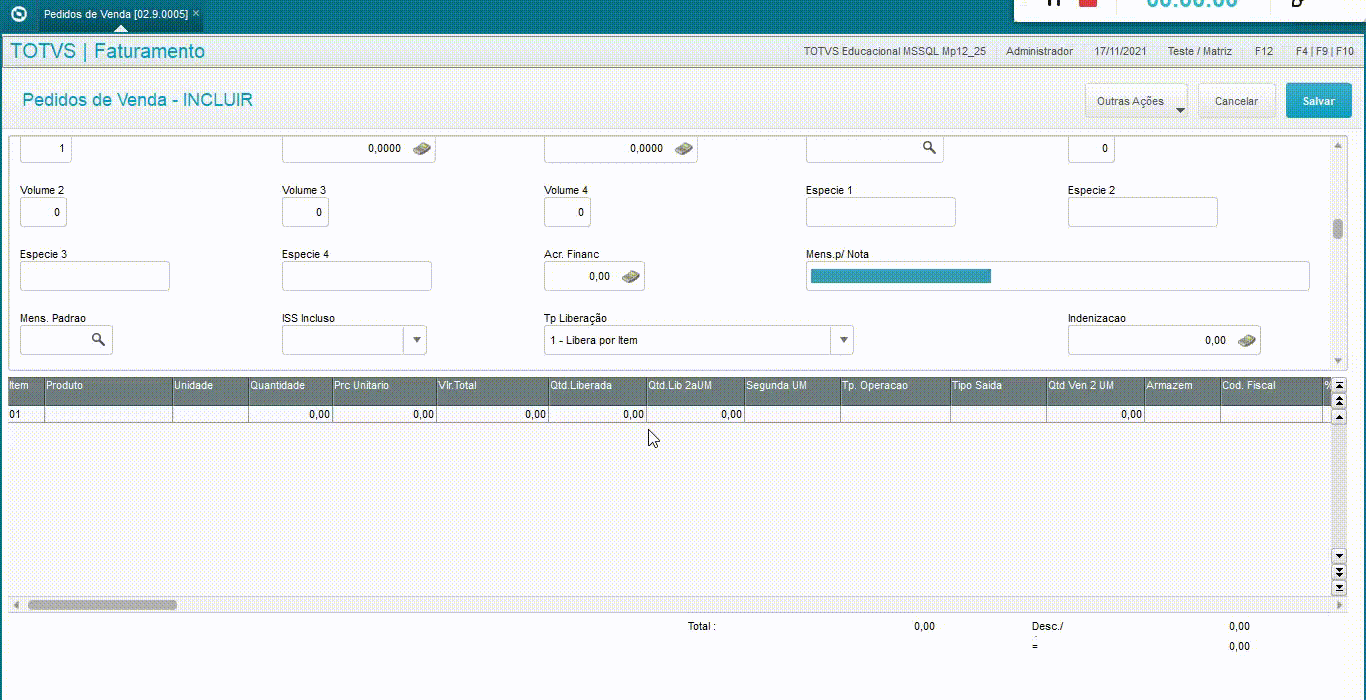
Task: Click into the Especie 2 field
Action: coord(1142,212)
